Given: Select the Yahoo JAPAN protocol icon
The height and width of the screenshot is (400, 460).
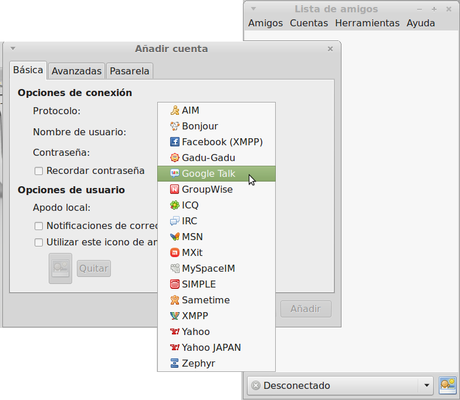Looking at the screenshot, I should (x=175, y=347).
